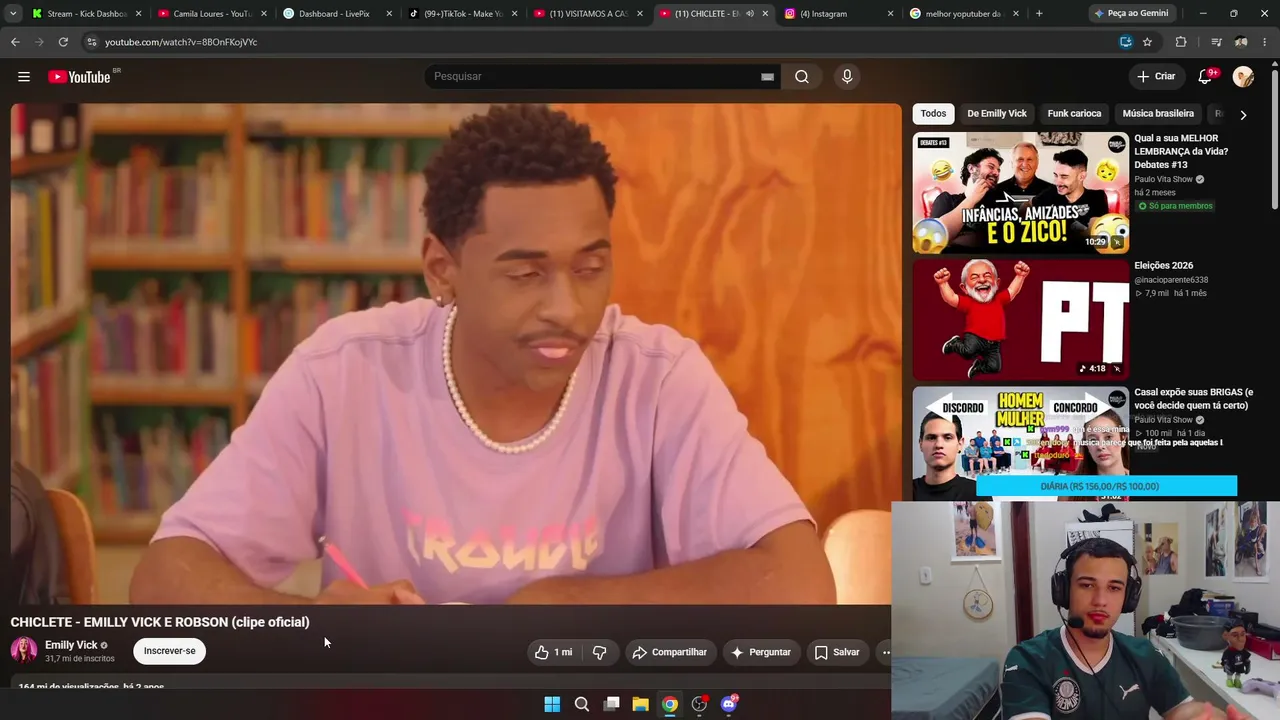Click the address bar URL
Screen dimensions: 1280x720
pyautogui.click(x=181, y=42)
